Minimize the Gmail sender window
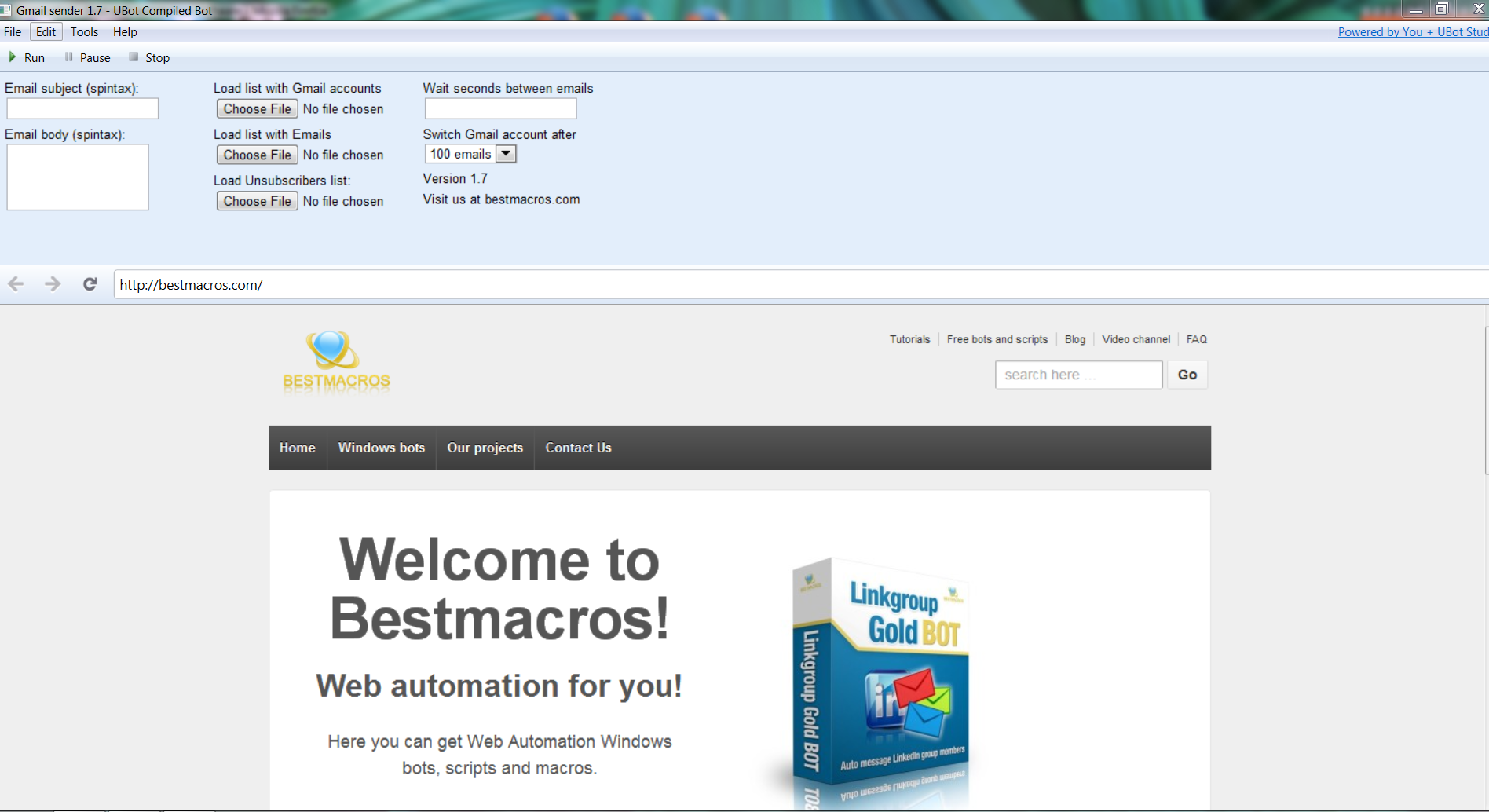Viewport: 1489px width, 812px height. pyautogui.click(x=1416, y=9)
